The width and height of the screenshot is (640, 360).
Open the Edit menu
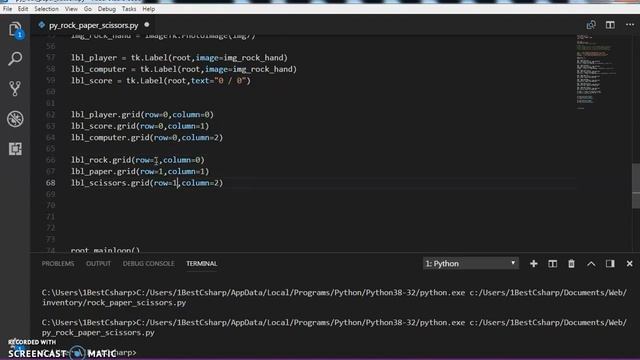[x=23, y=9]
